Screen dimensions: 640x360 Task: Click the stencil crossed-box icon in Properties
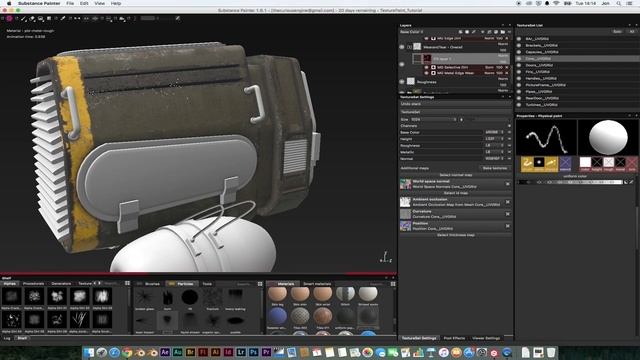click(x=565, y=164)
